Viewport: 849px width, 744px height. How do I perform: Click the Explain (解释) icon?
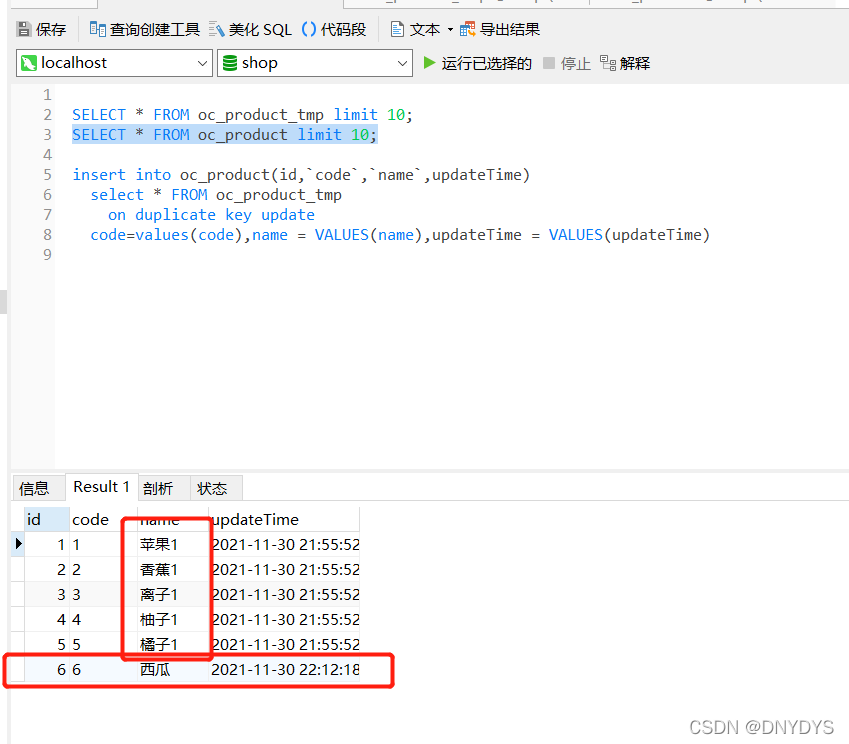click(608, 63)
